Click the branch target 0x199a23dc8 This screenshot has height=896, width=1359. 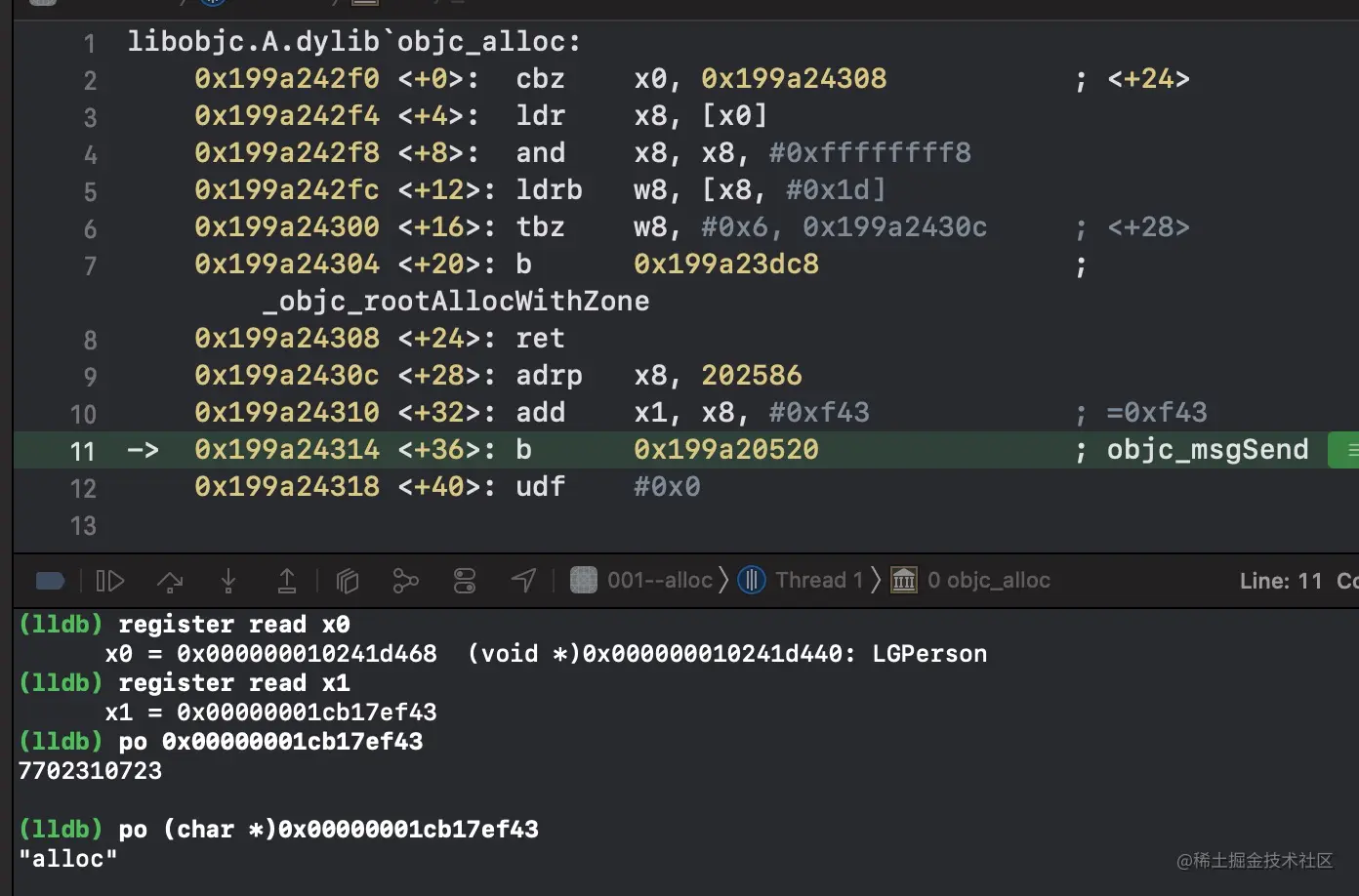[x=726, y=265]
